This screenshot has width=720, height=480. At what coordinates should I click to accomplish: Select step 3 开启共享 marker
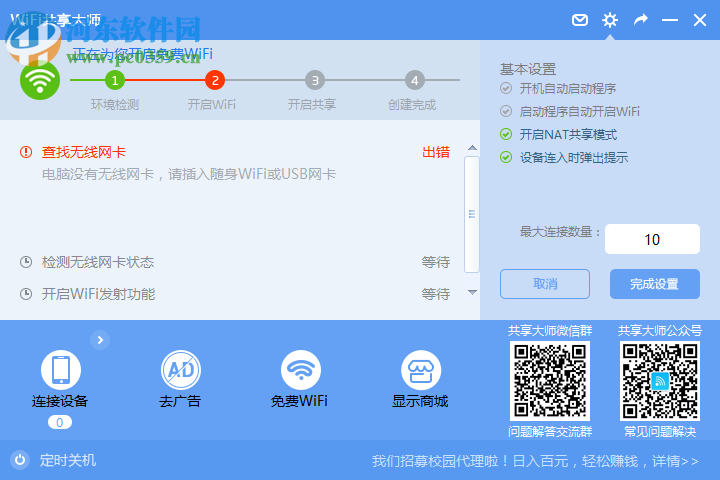(x=315, y=80)
